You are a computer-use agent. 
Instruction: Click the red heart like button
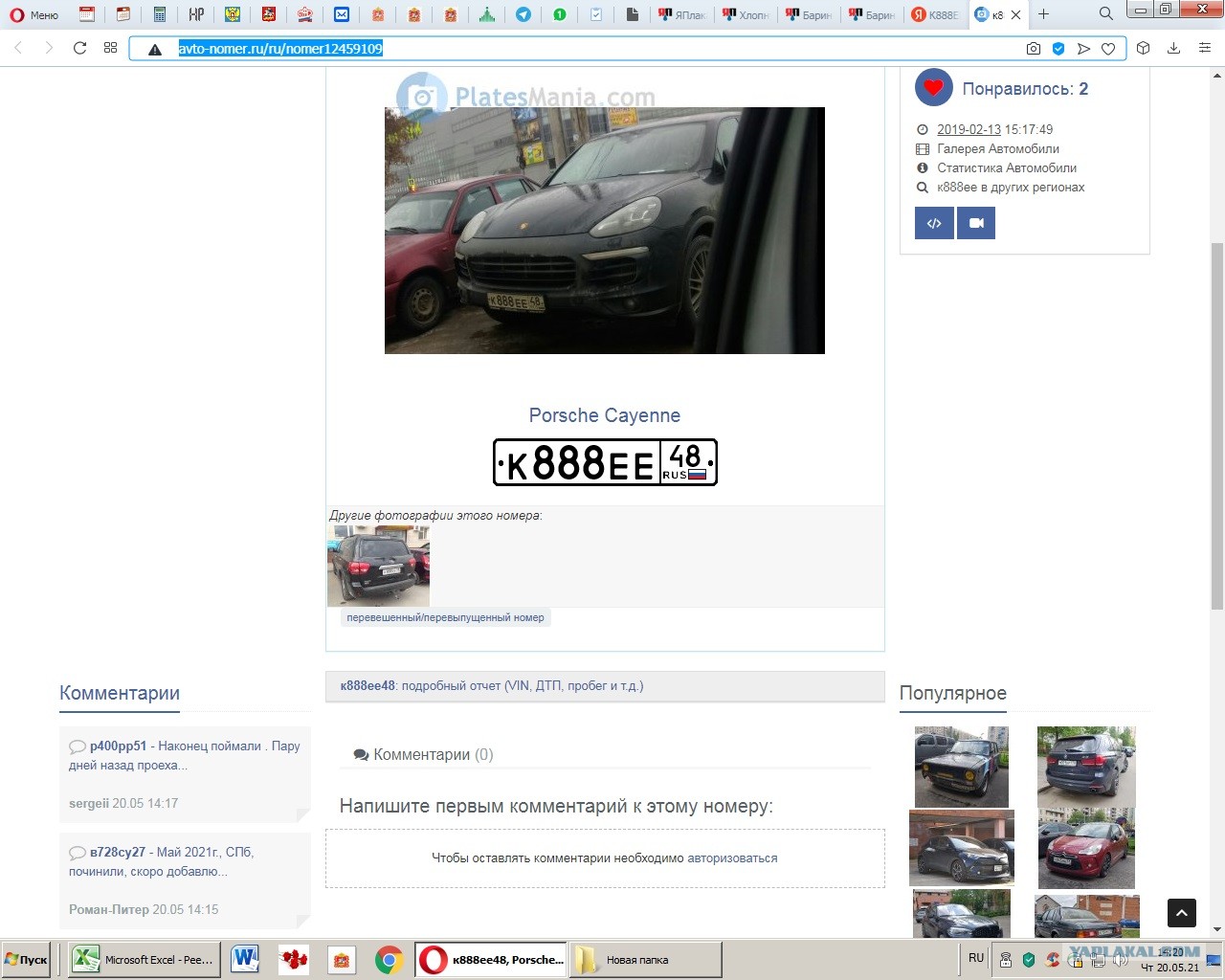(x=933, y=88)
